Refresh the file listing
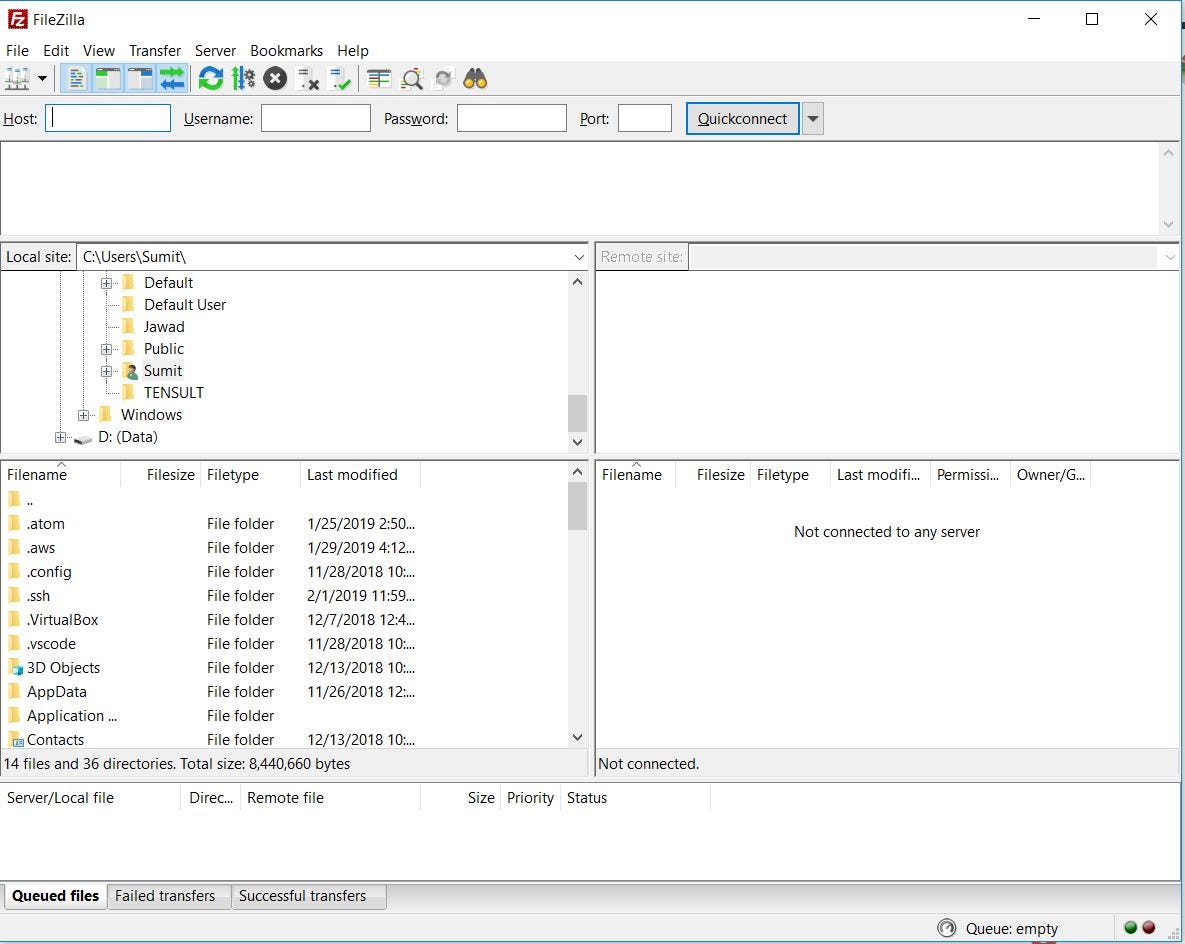This screenshot has height=944, width=1185. click(x=210, y=78)
